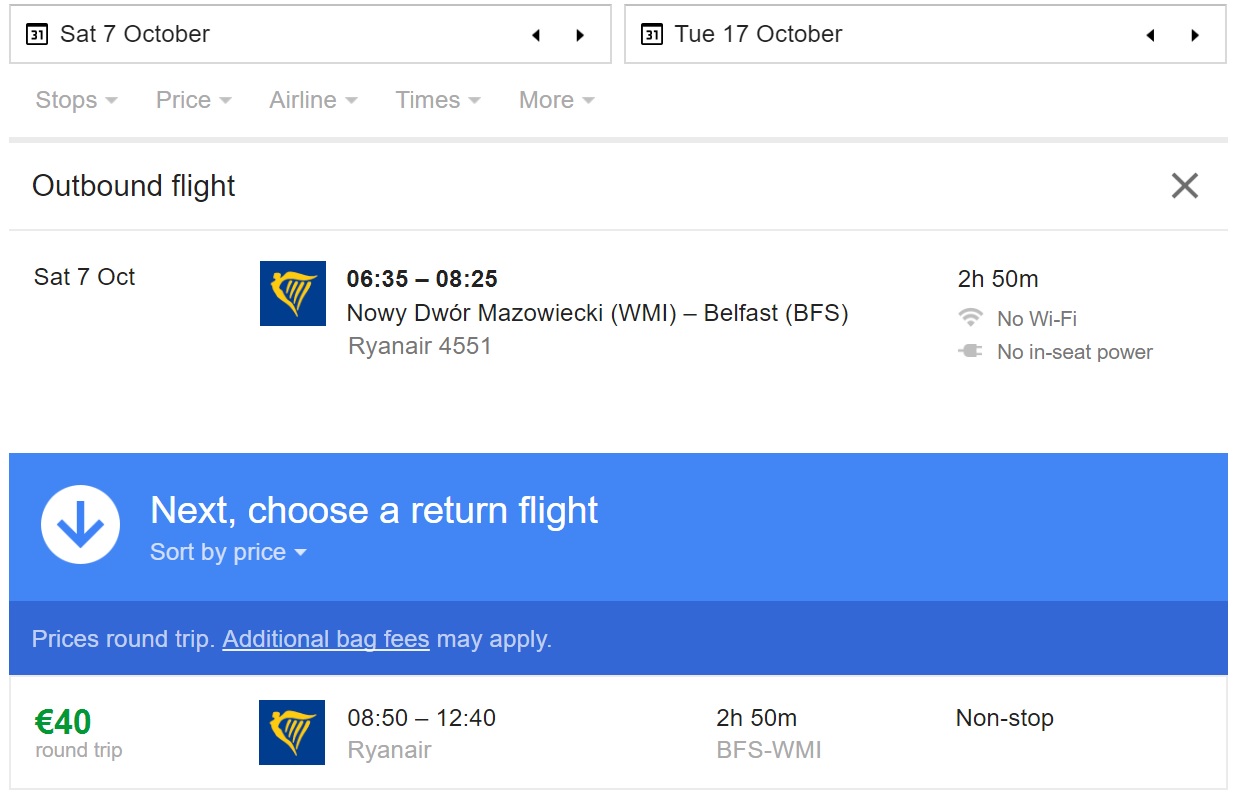The image size is (1240, 805).
Task: Advance departure date with next-day arrow
Action: (x=580, y=36)
